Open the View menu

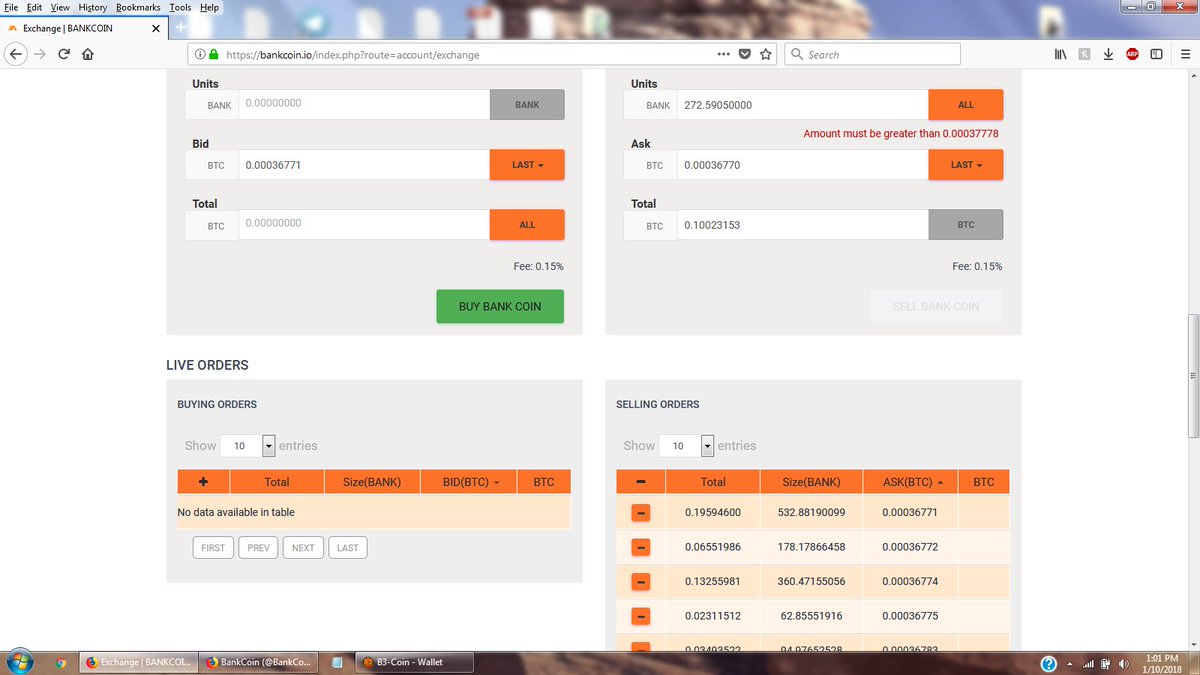60,7
